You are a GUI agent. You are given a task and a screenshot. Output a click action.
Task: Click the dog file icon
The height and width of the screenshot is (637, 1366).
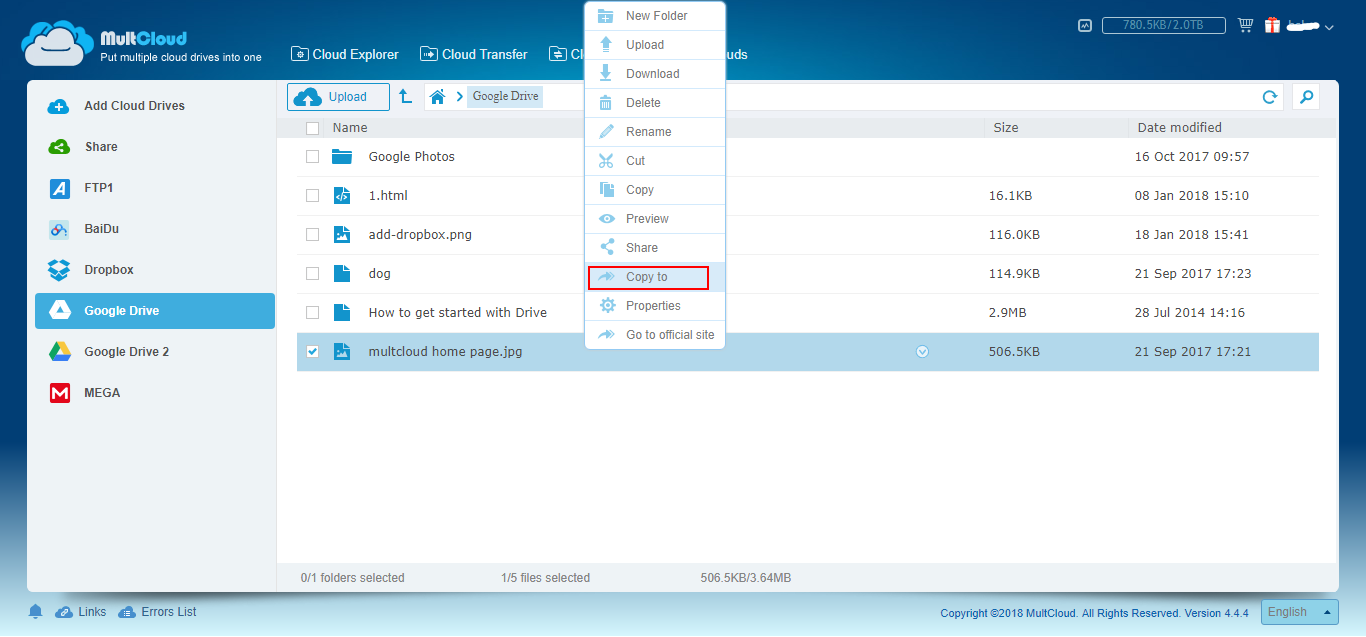pos(342,273)
